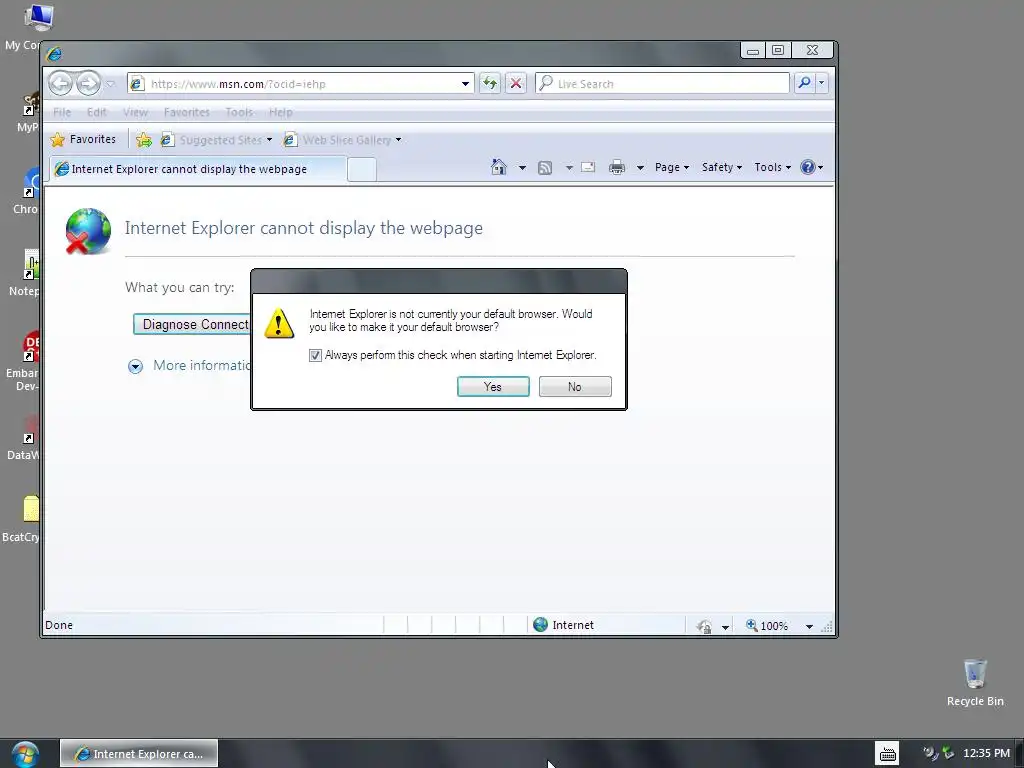Viewport: 1024px width, 768px height.
Task: Click Diagnose Connection Problems button
Action: (192, 325)
